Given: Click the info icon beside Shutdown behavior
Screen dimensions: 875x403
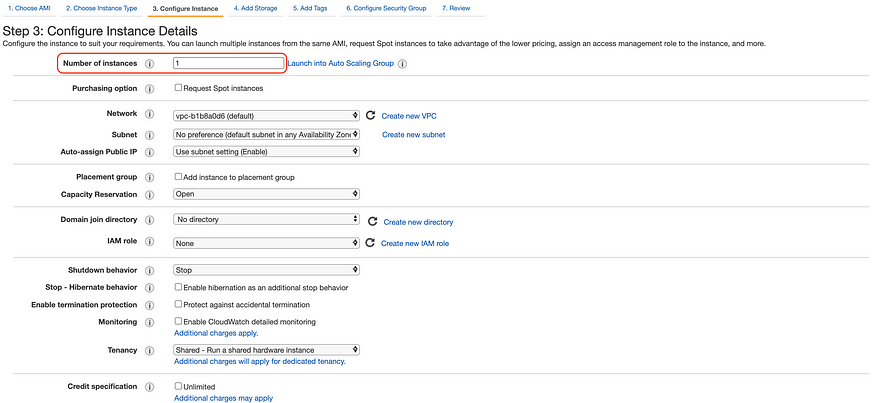Looking at the screenshot, I should (x=149, y=270).
